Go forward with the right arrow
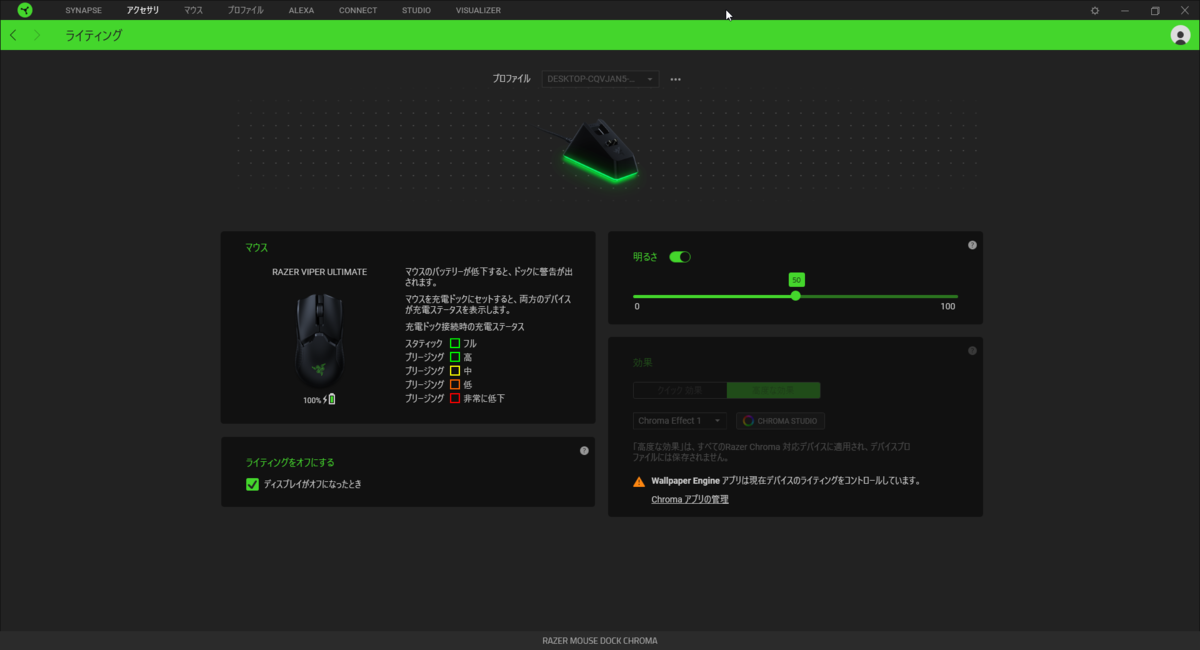1200x650 pixels. click(x=37, y=35)
